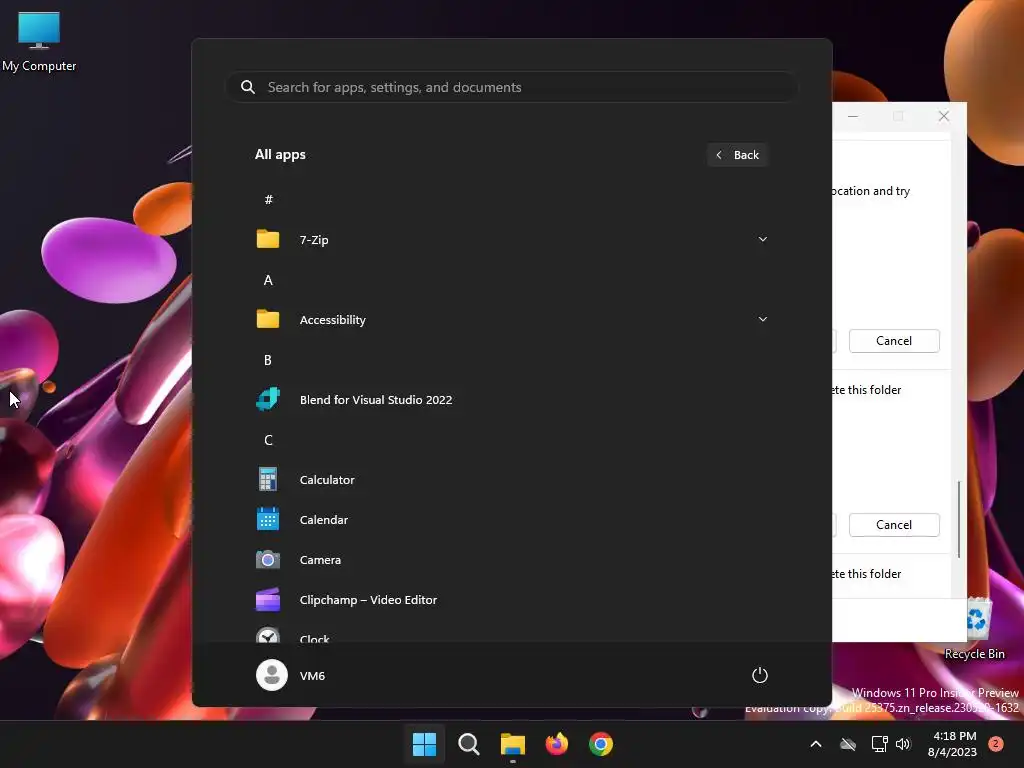Open the Calendar app icon

coord(268,519)
